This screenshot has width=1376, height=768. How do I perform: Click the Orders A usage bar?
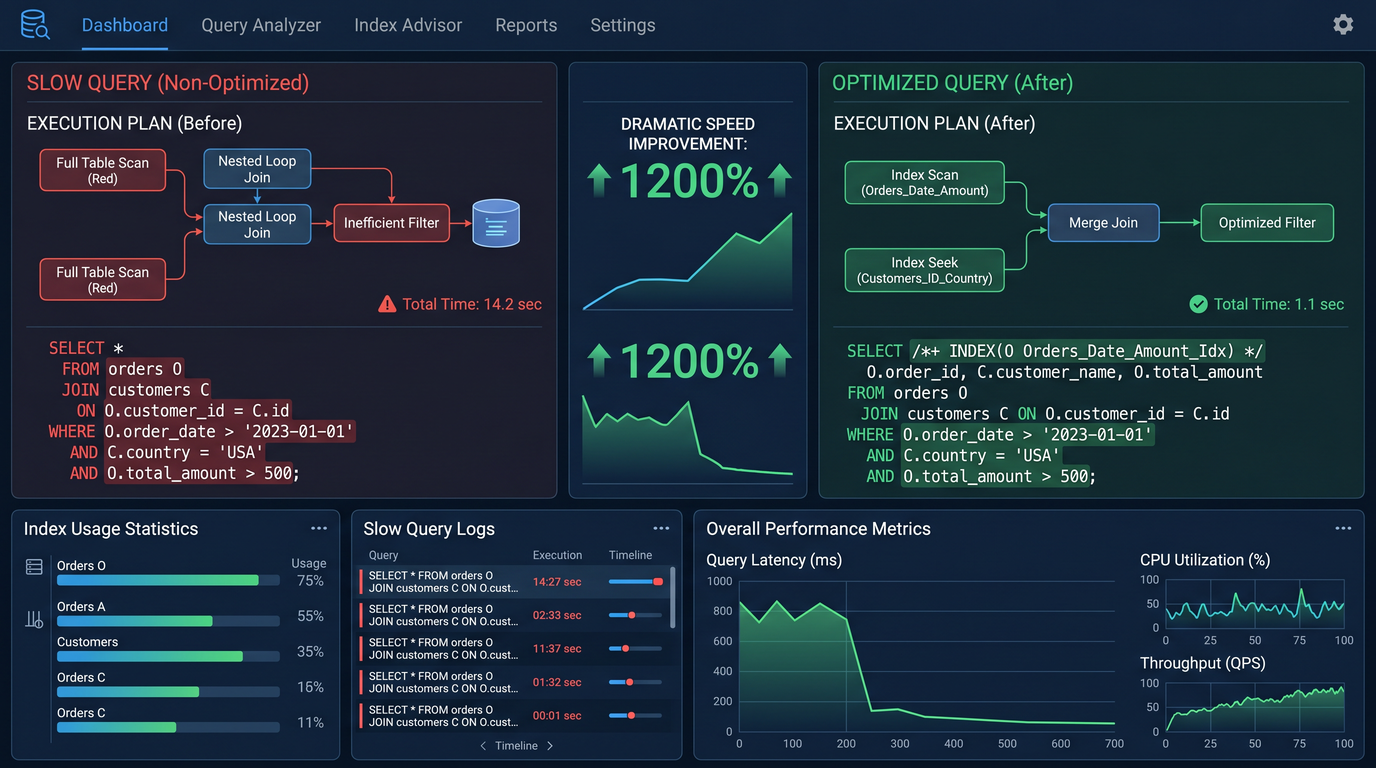click(168, 621)
